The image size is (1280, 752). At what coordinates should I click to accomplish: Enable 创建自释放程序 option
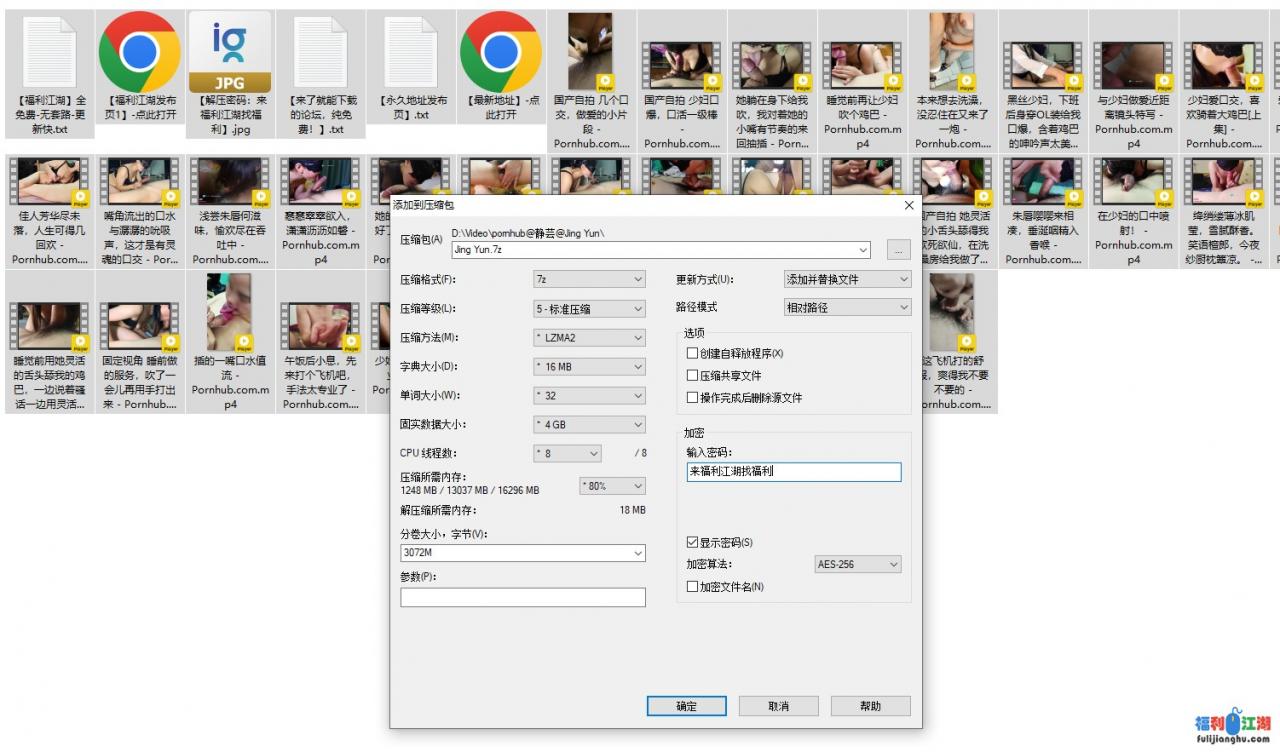pyautogui.click(x=692, y=353)
